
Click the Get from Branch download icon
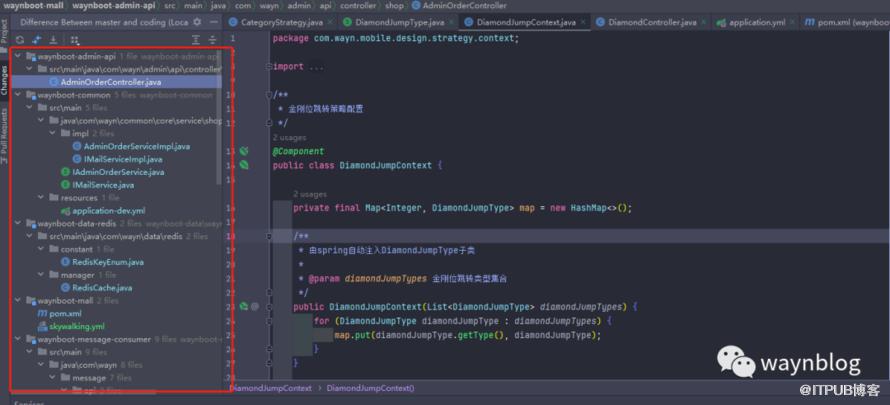[53, 39]
